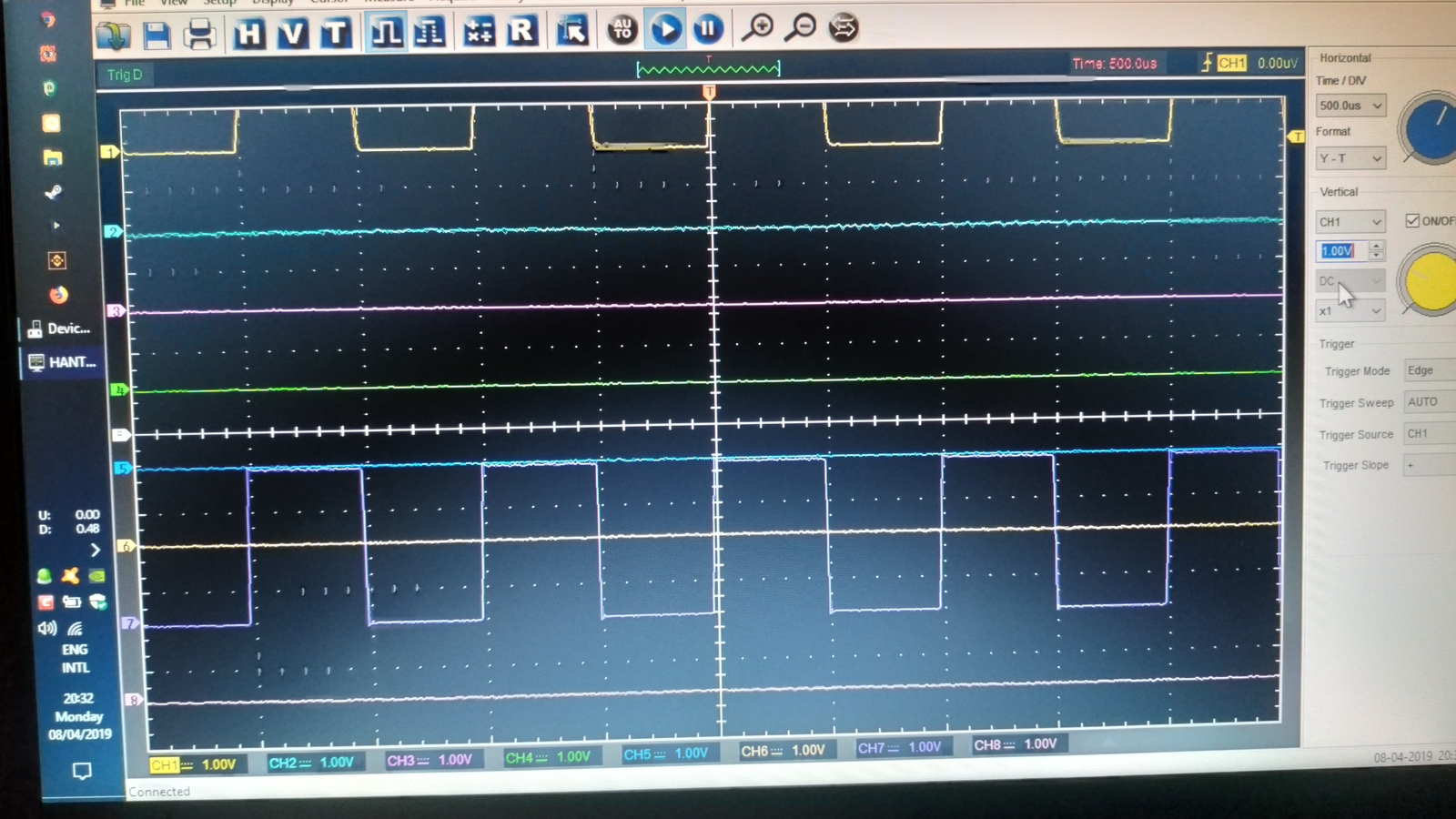The width and height of the screenshot is (1456, 819).
Task: Click the R reference waveform icon
Action: pyautogui.click(x=522, y=31)
